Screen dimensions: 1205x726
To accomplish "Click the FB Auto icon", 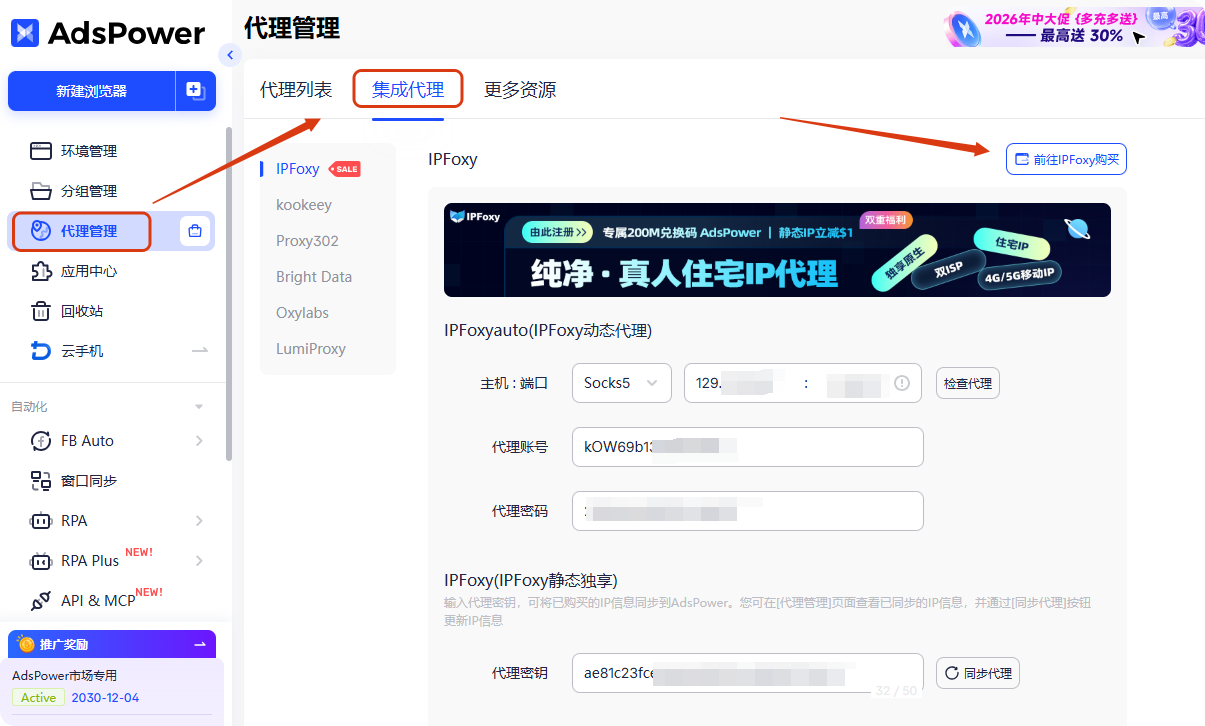I will [41, 441].
